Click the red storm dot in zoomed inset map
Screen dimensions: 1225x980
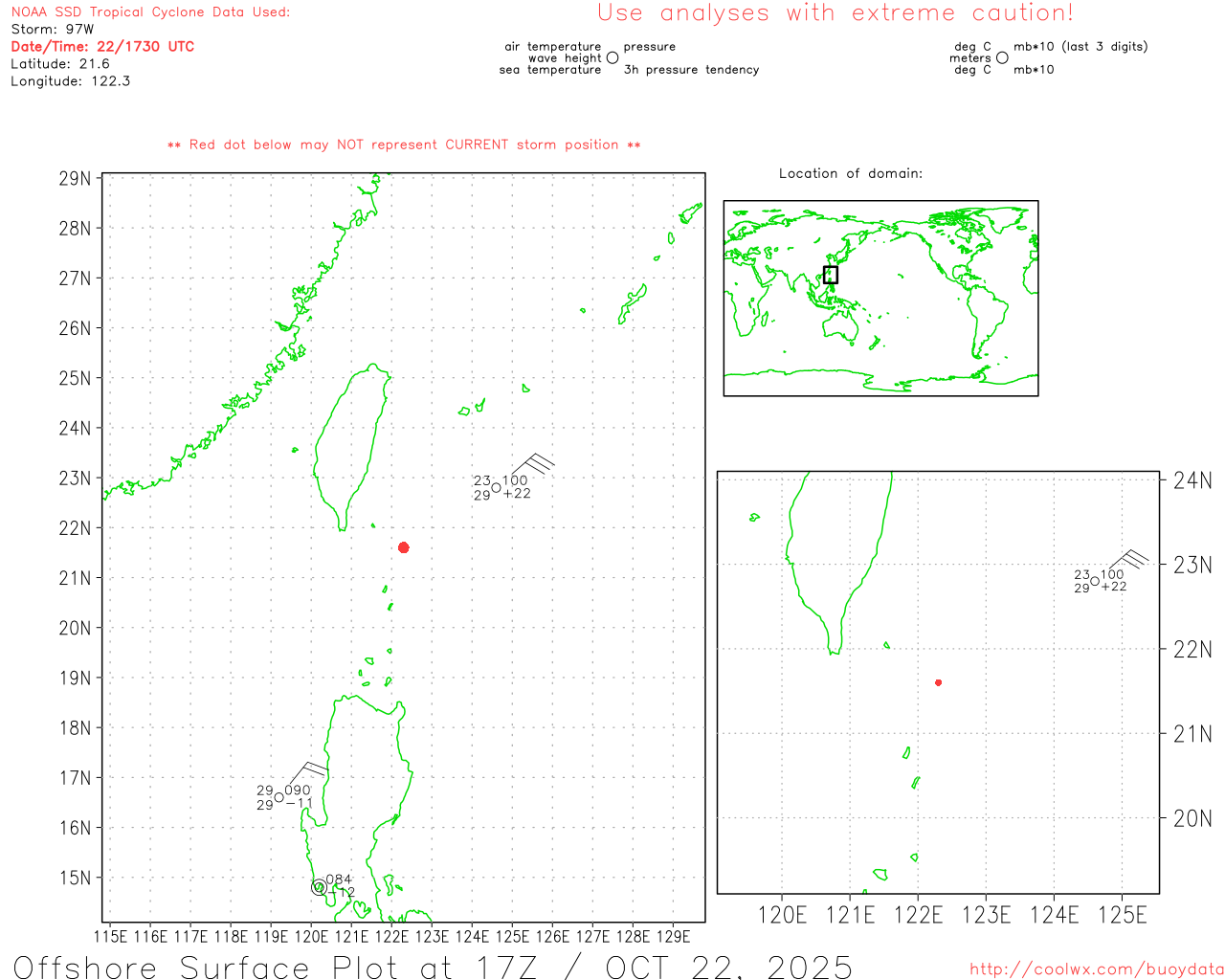[938, 682]
